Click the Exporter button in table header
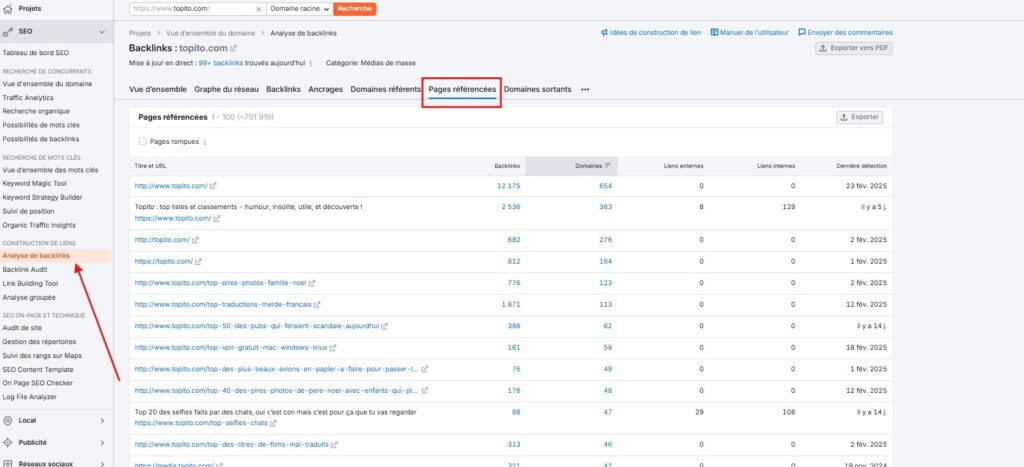This screenshot has height=467, width=1024. pyautogui.click(x=859, y=117)
